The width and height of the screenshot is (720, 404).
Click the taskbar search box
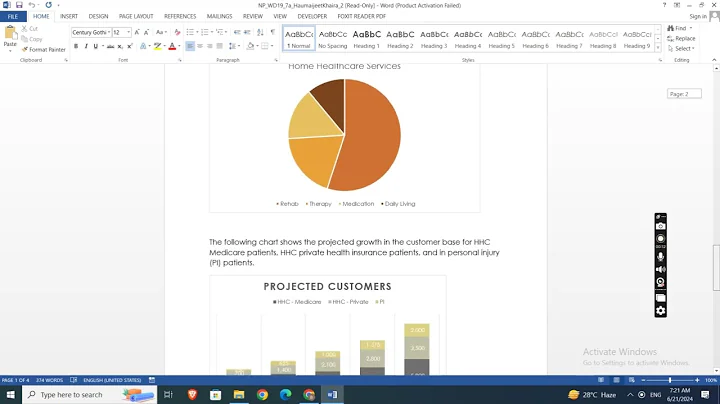(90, 395)
